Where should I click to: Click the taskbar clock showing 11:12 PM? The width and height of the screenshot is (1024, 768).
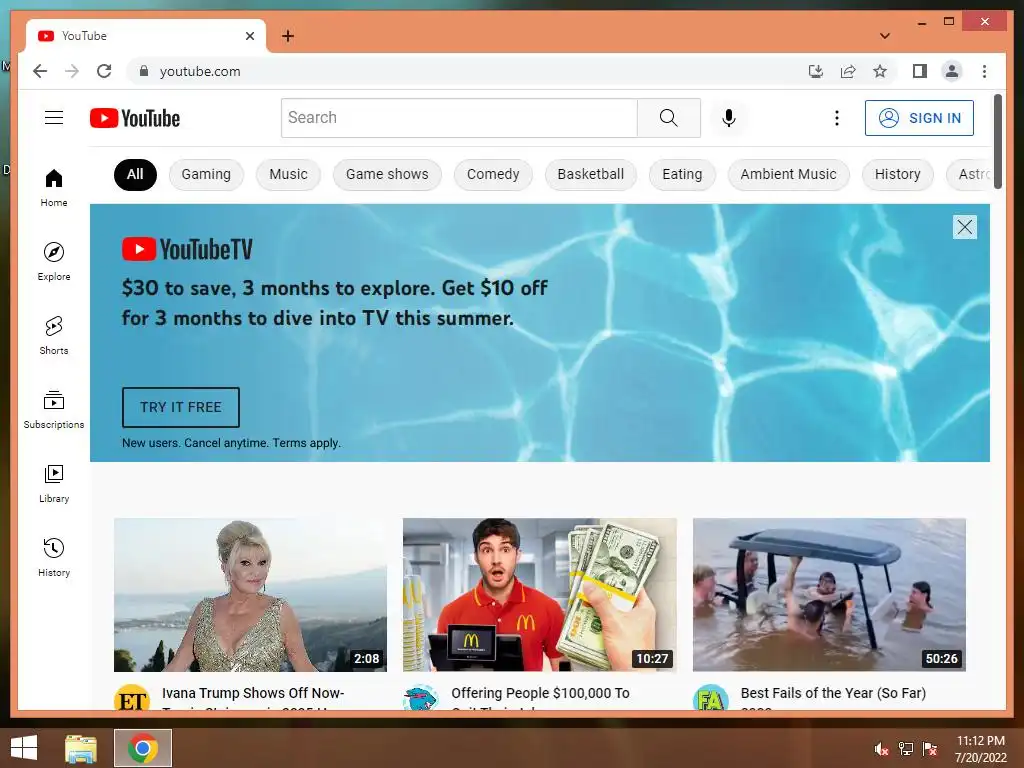(981, 748)
